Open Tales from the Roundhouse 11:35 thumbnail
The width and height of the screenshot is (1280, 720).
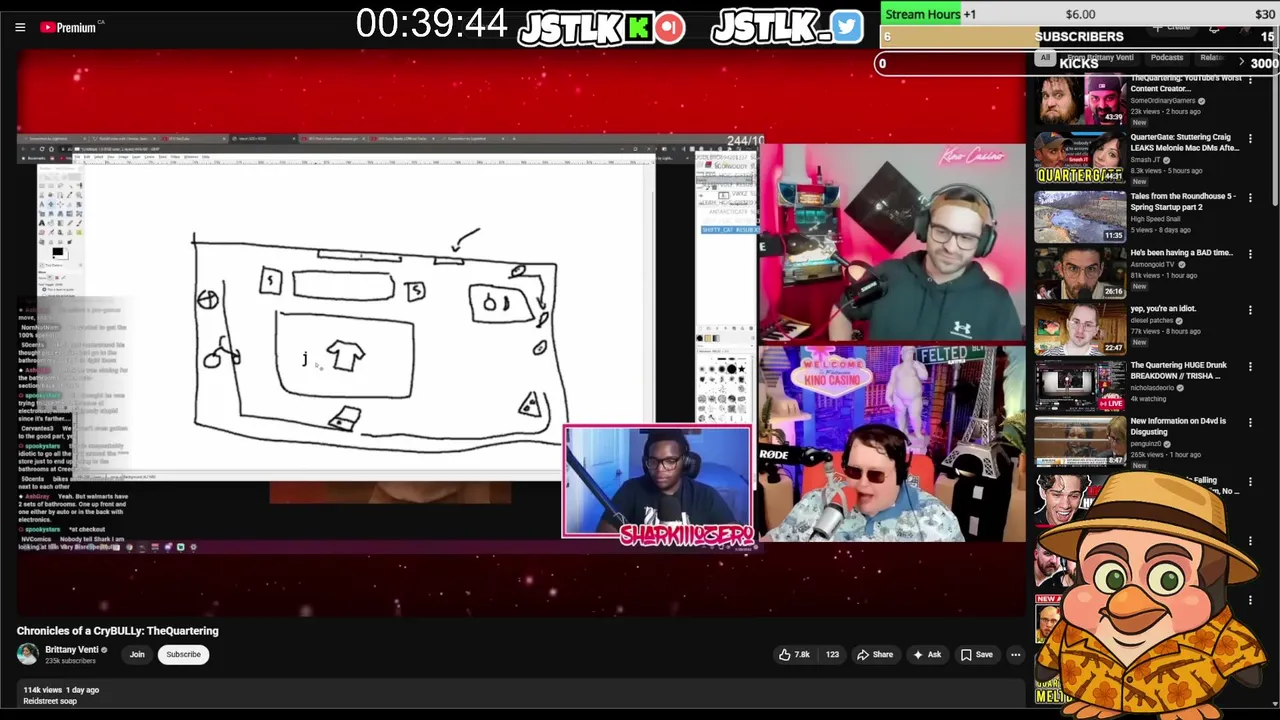tap(1079, 215)
